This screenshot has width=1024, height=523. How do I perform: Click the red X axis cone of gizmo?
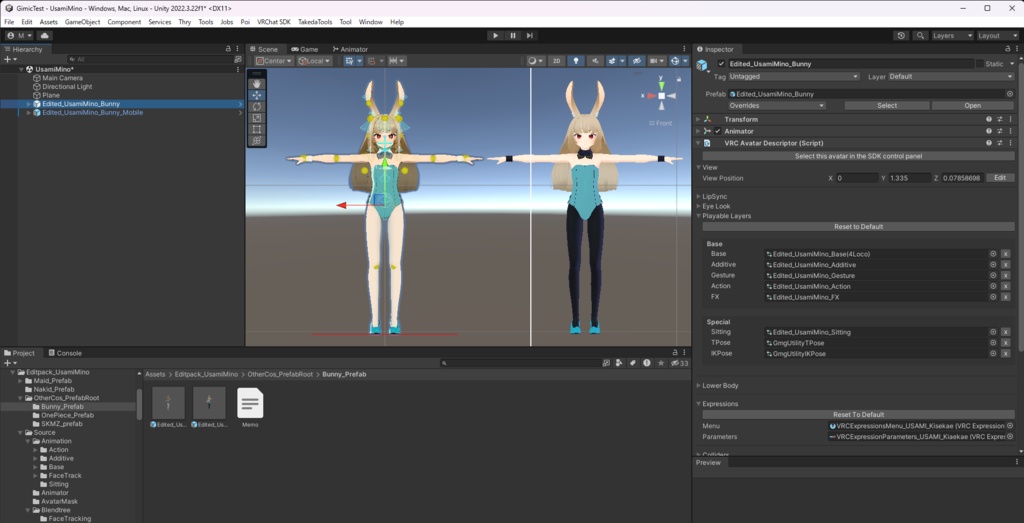[x=650, y=96]
